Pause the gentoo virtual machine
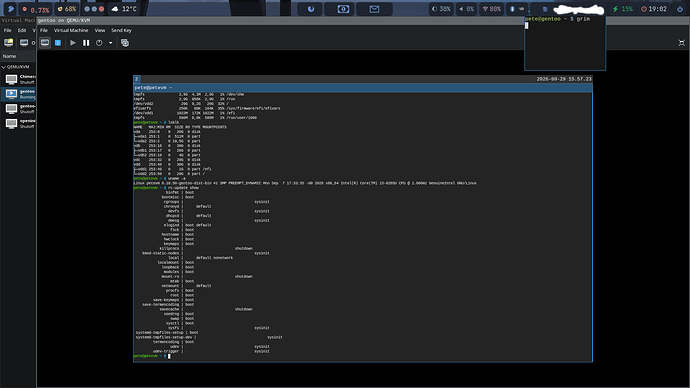 (86, 43)
